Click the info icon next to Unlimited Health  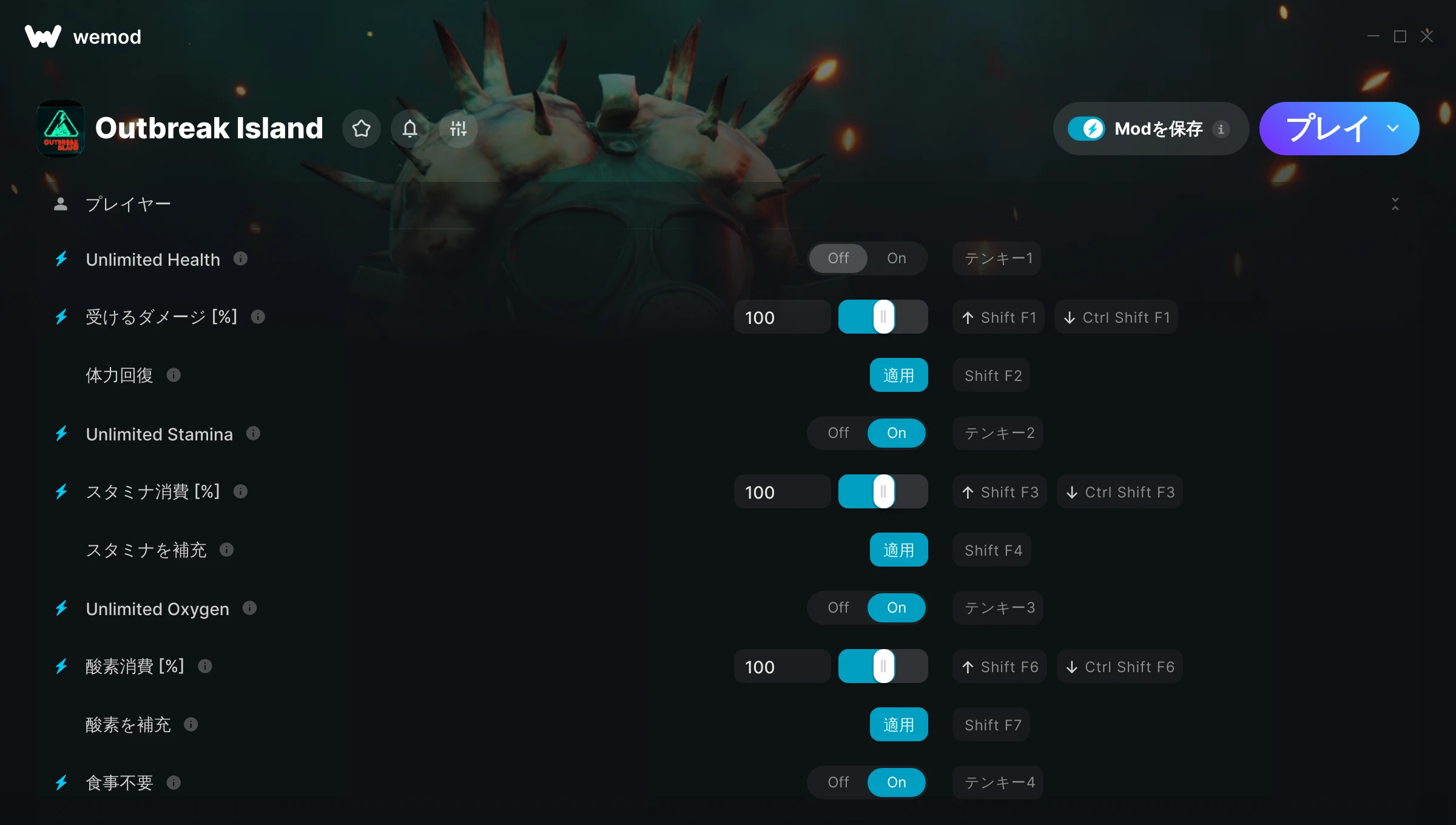coord(241,259)
